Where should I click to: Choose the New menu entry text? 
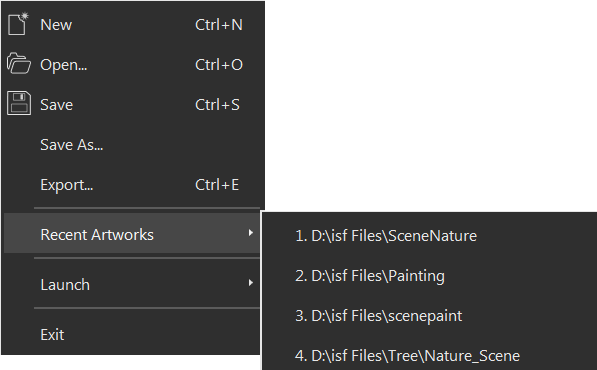click(x=56, y=25)
